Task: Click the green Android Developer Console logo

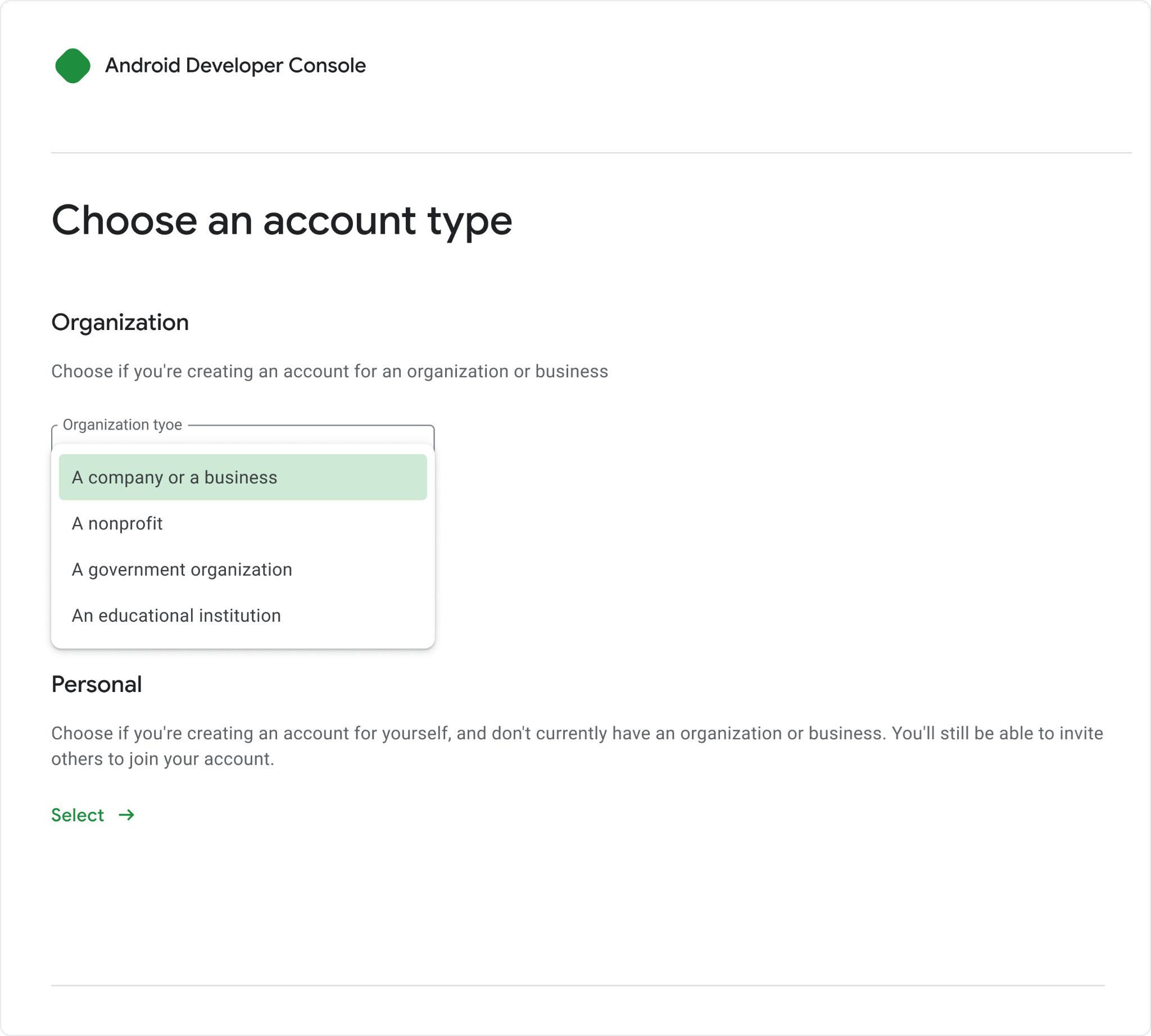Action: click(x=73, y=65)
